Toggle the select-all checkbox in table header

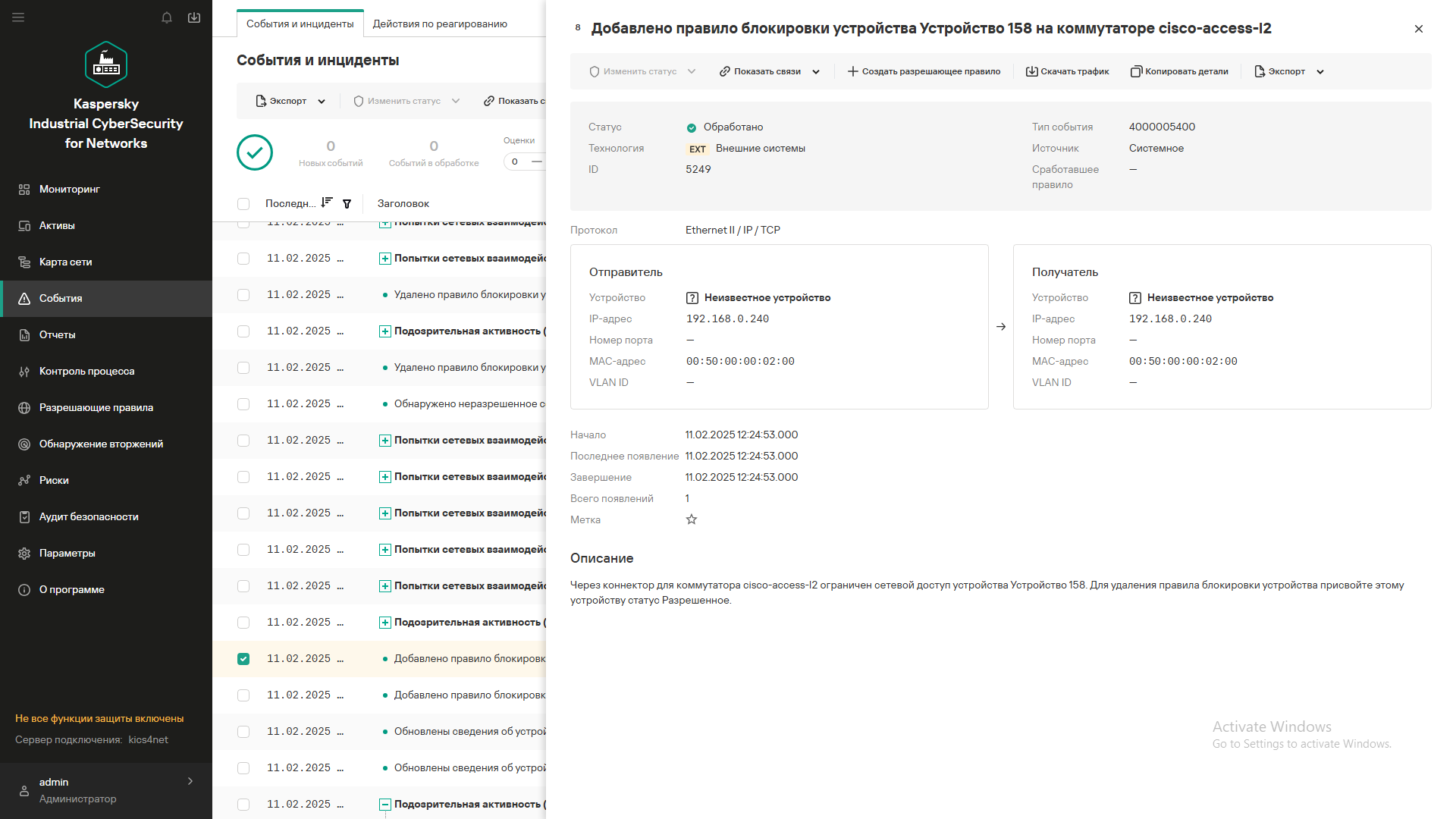coord(243,204)
